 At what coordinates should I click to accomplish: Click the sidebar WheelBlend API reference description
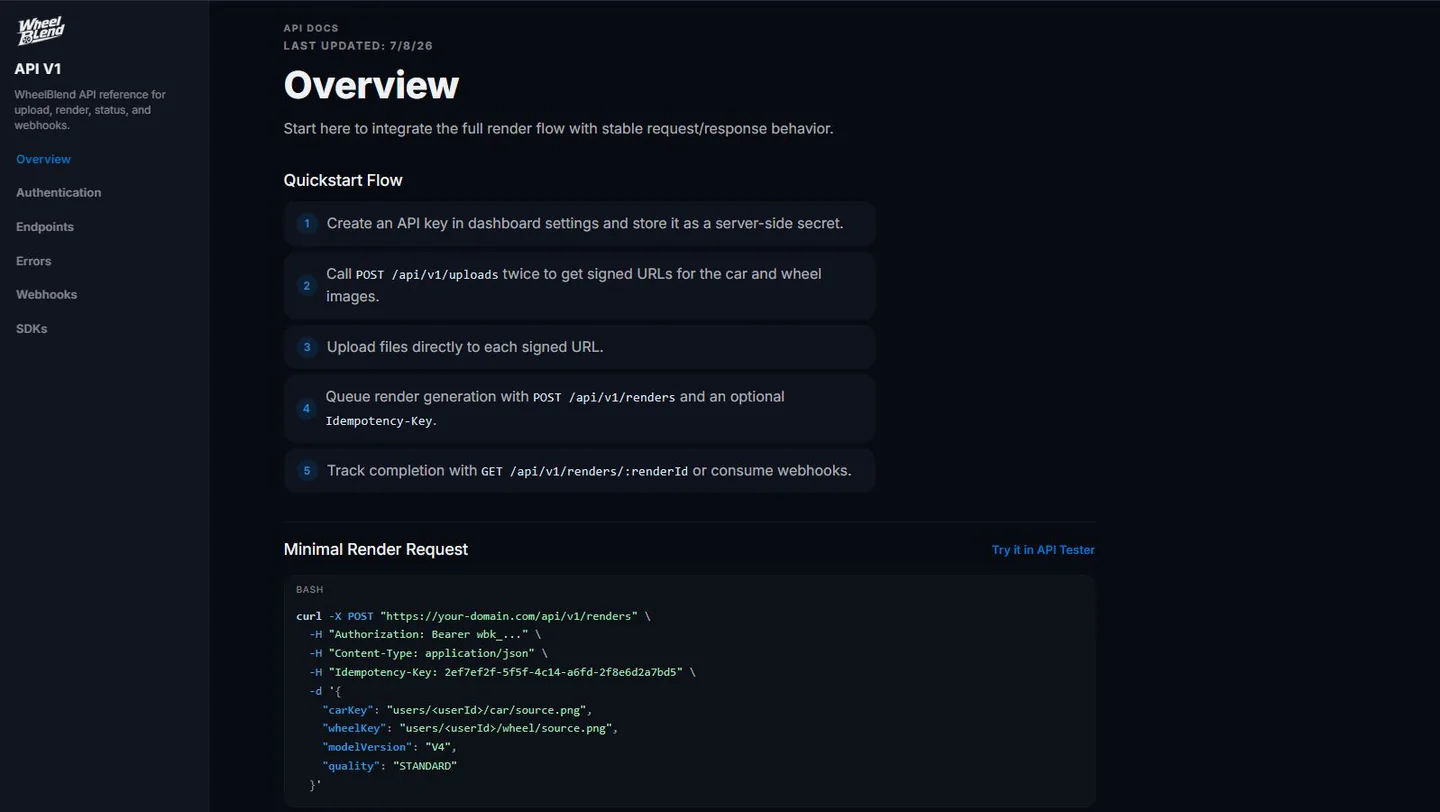pyautogui.click(x=90, y=110)
